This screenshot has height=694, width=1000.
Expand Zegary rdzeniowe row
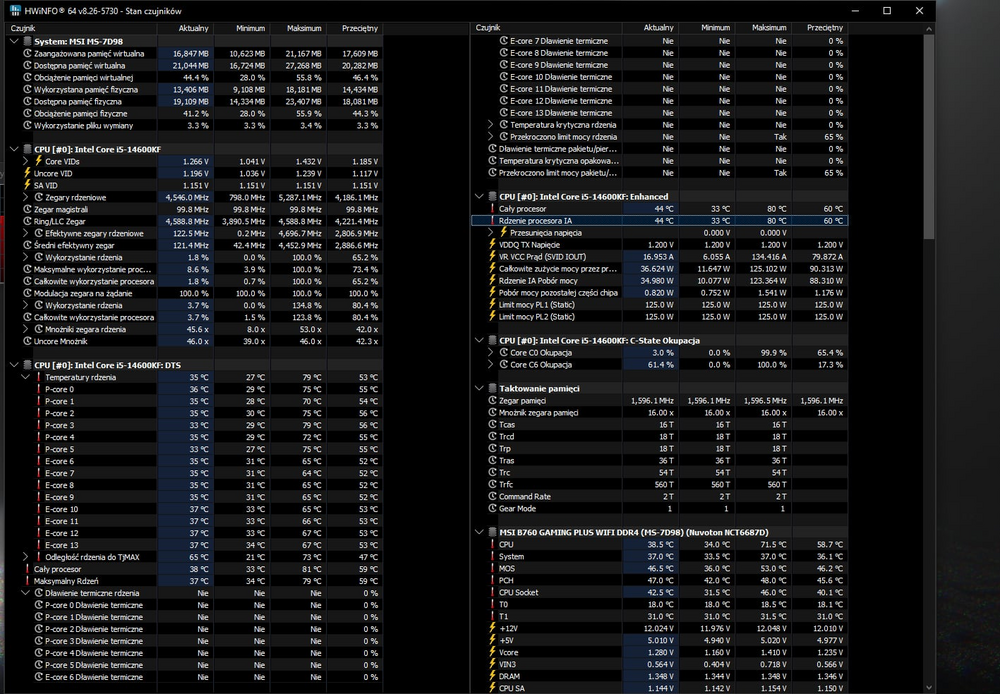[x=26, y=198]
